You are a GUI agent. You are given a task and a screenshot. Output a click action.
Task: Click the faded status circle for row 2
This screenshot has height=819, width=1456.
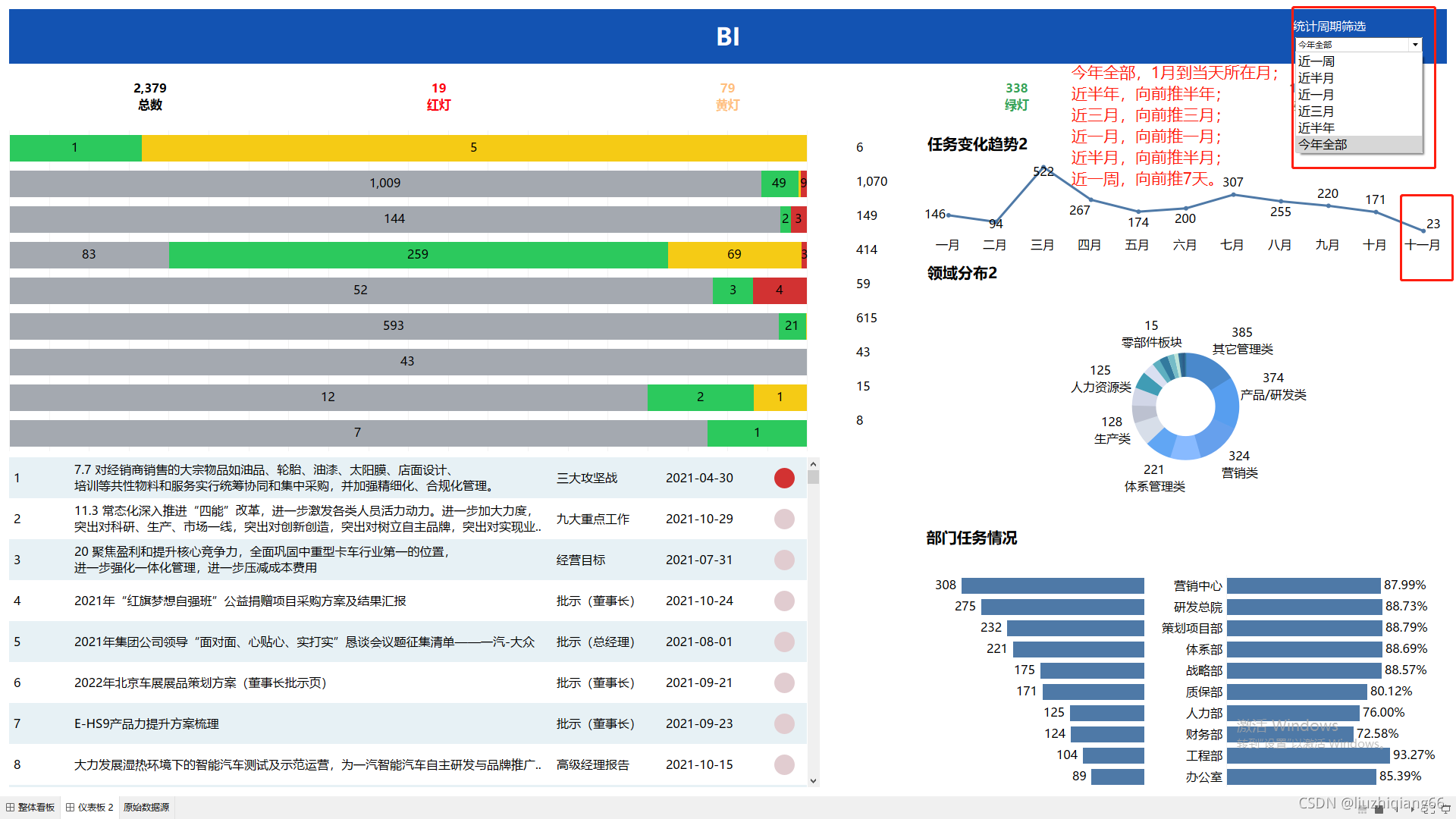click(784, 519)
